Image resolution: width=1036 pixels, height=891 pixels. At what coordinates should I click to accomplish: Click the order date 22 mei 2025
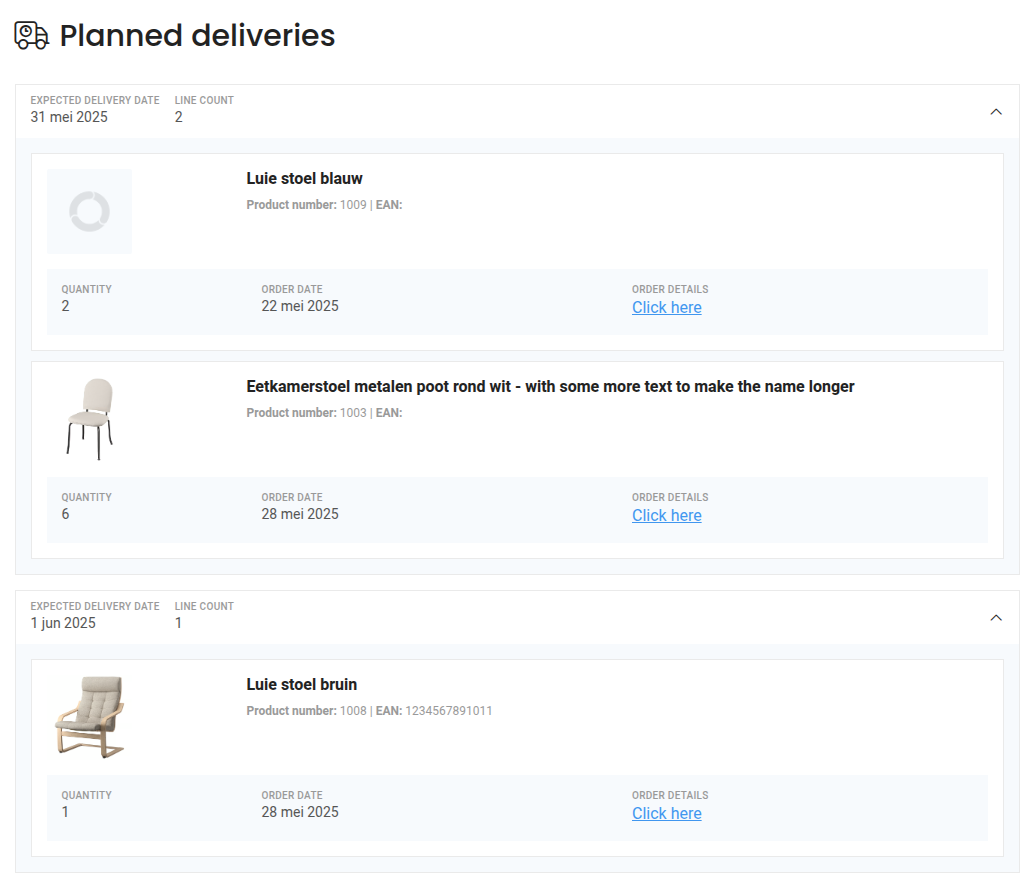pyautogui.click(x=300, y=306)
